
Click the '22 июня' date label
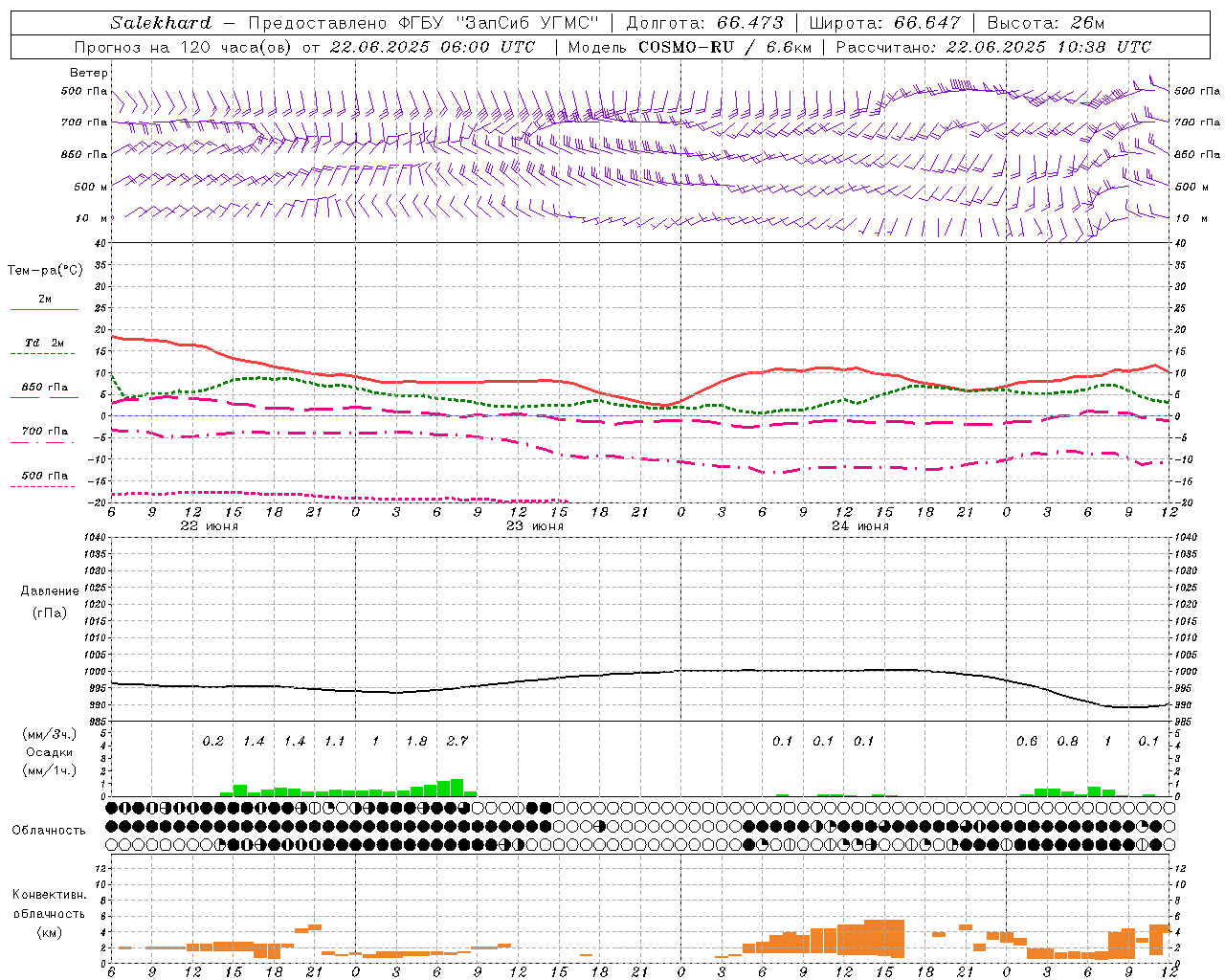210,526
